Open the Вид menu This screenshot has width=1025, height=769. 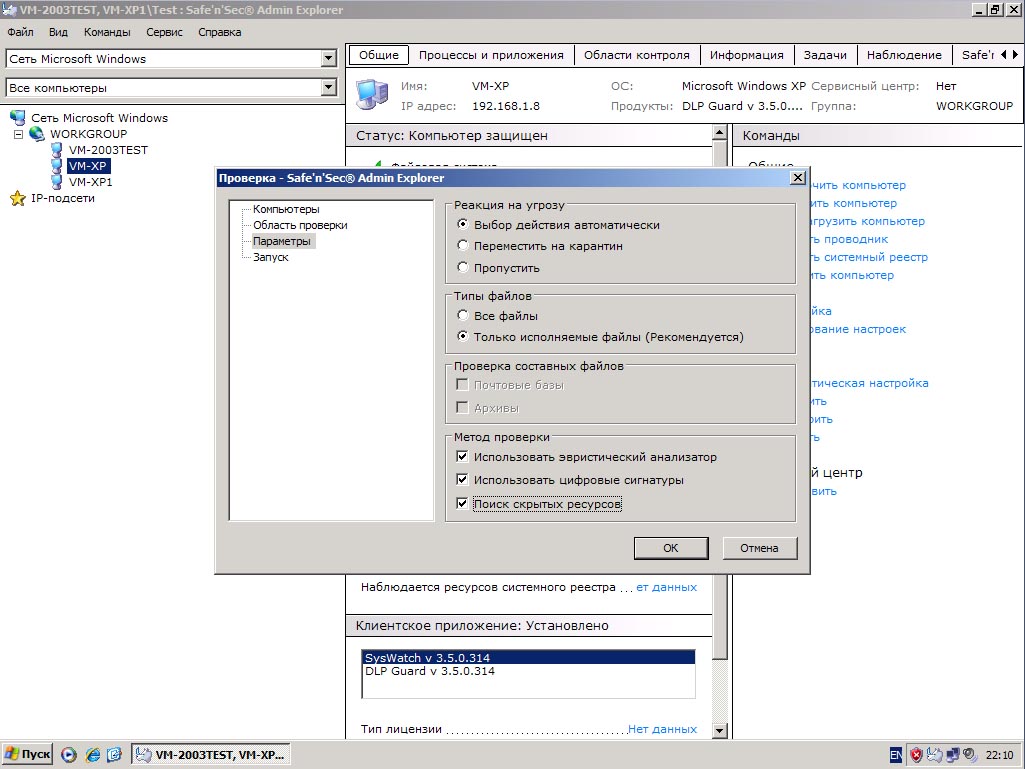[58, 32]
